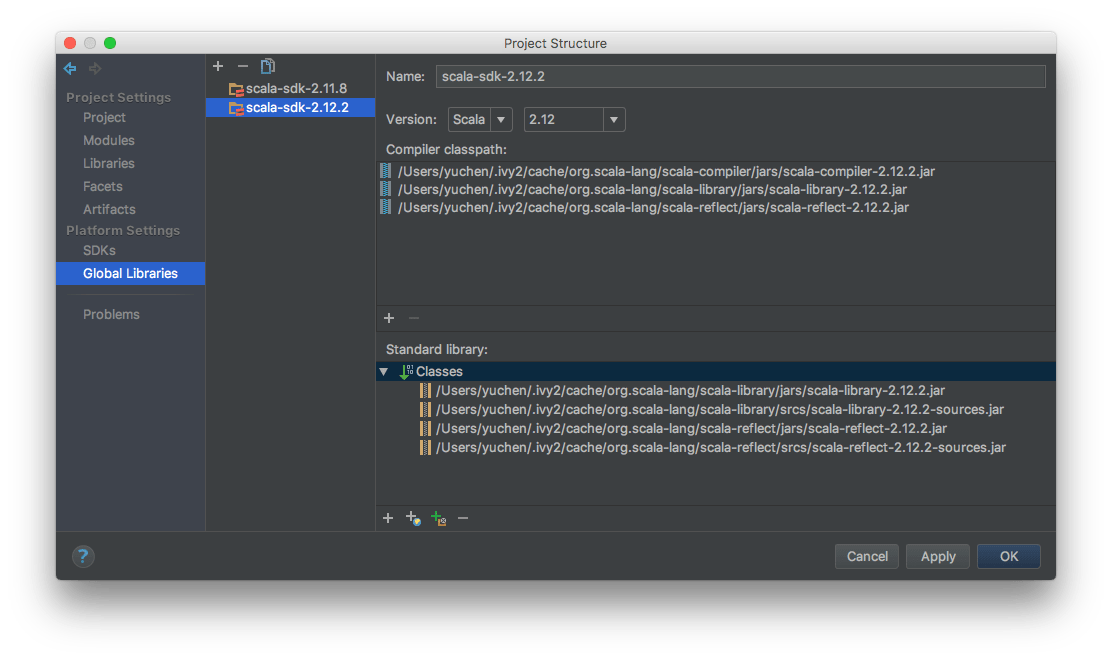Remove the selected global library
1112x660 pixels.
point(243,66)
